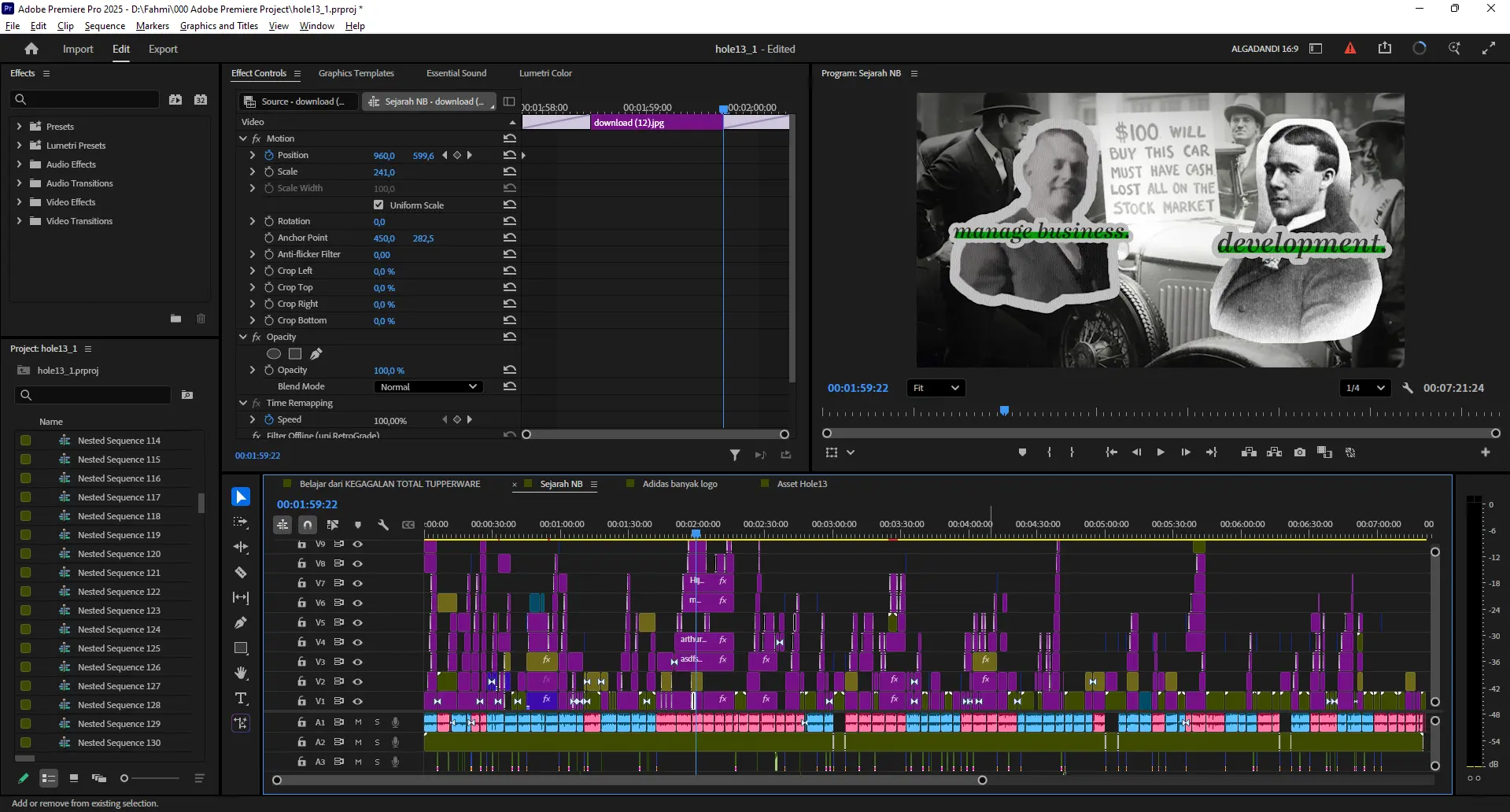Image resolution: width=1510 pixels, height=812 pixels.
Task: Create new custom bin in Effects panel
Action: pyautogui.click(x=176, y=319)
